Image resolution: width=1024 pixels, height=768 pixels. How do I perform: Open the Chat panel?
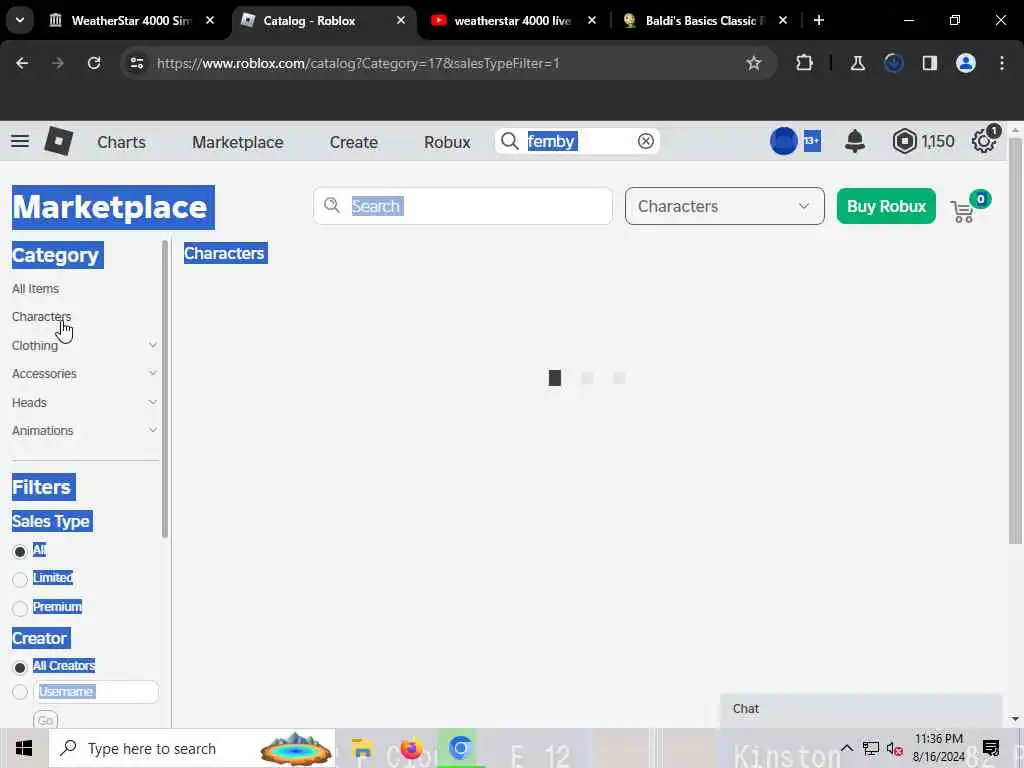pos(861,709)
